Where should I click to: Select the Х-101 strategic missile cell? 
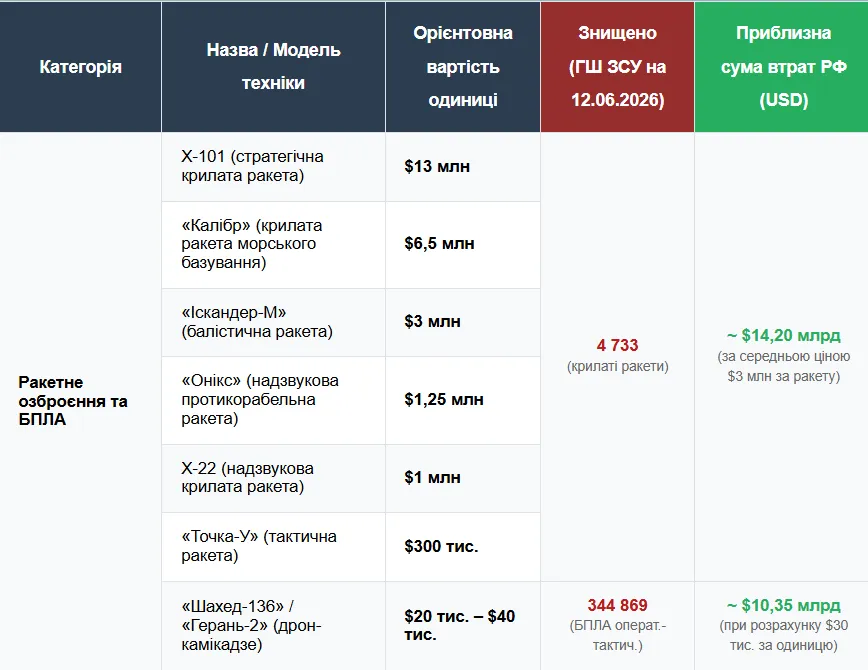(x=273, y=167)
